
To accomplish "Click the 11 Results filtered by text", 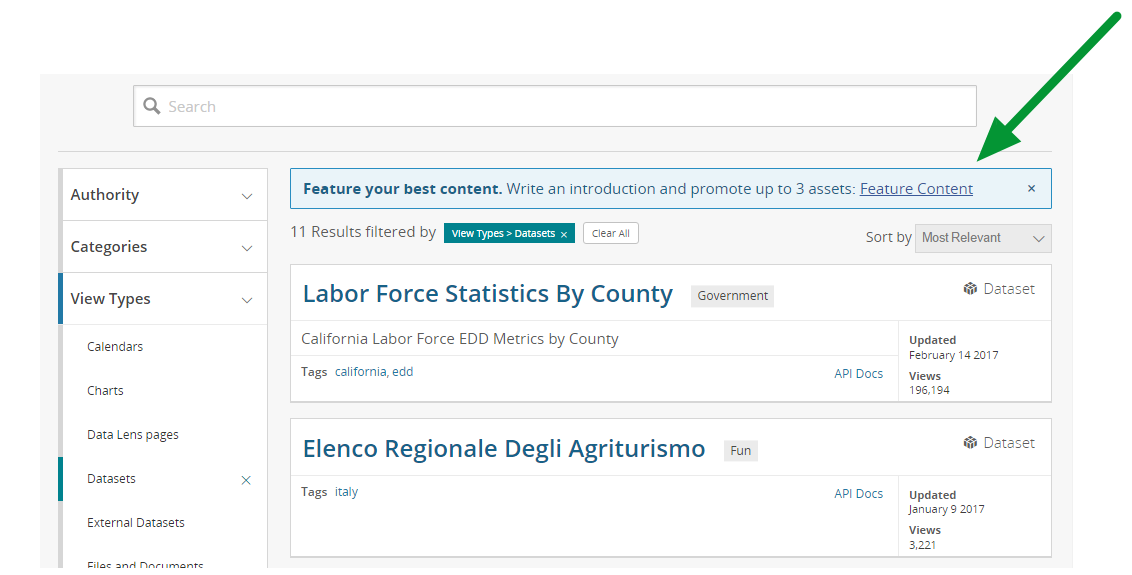I will tap(363, 232).
